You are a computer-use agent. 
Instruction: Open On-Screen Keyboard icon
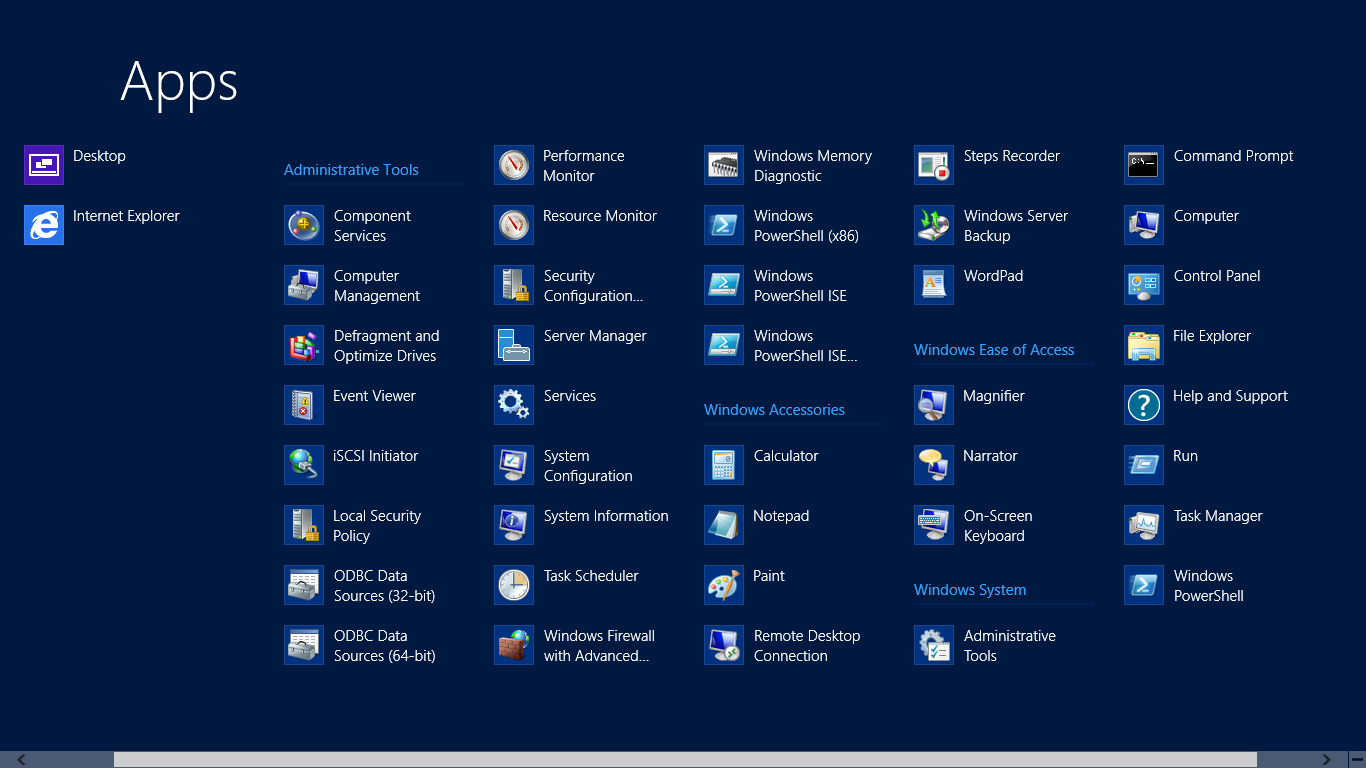(x=934, y=525)
